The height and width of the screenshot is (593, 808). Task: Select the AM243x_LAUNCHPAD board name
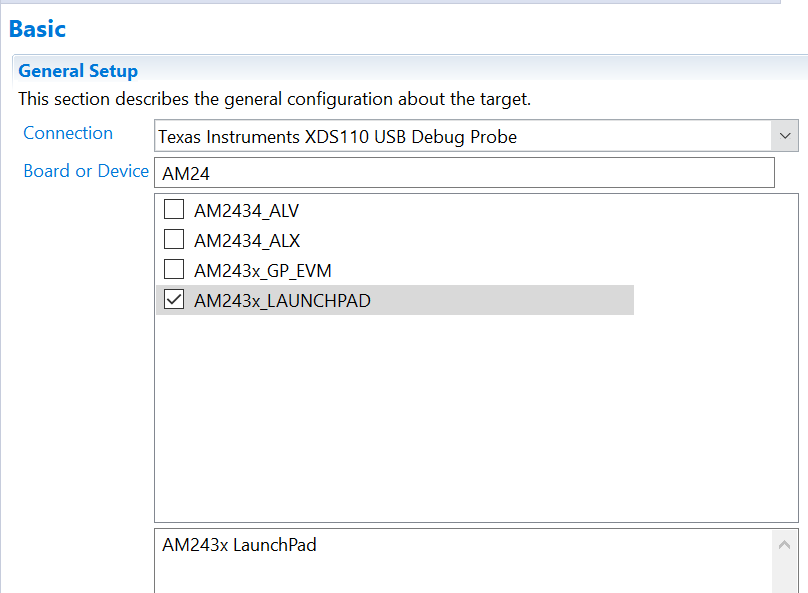point(282,300)
